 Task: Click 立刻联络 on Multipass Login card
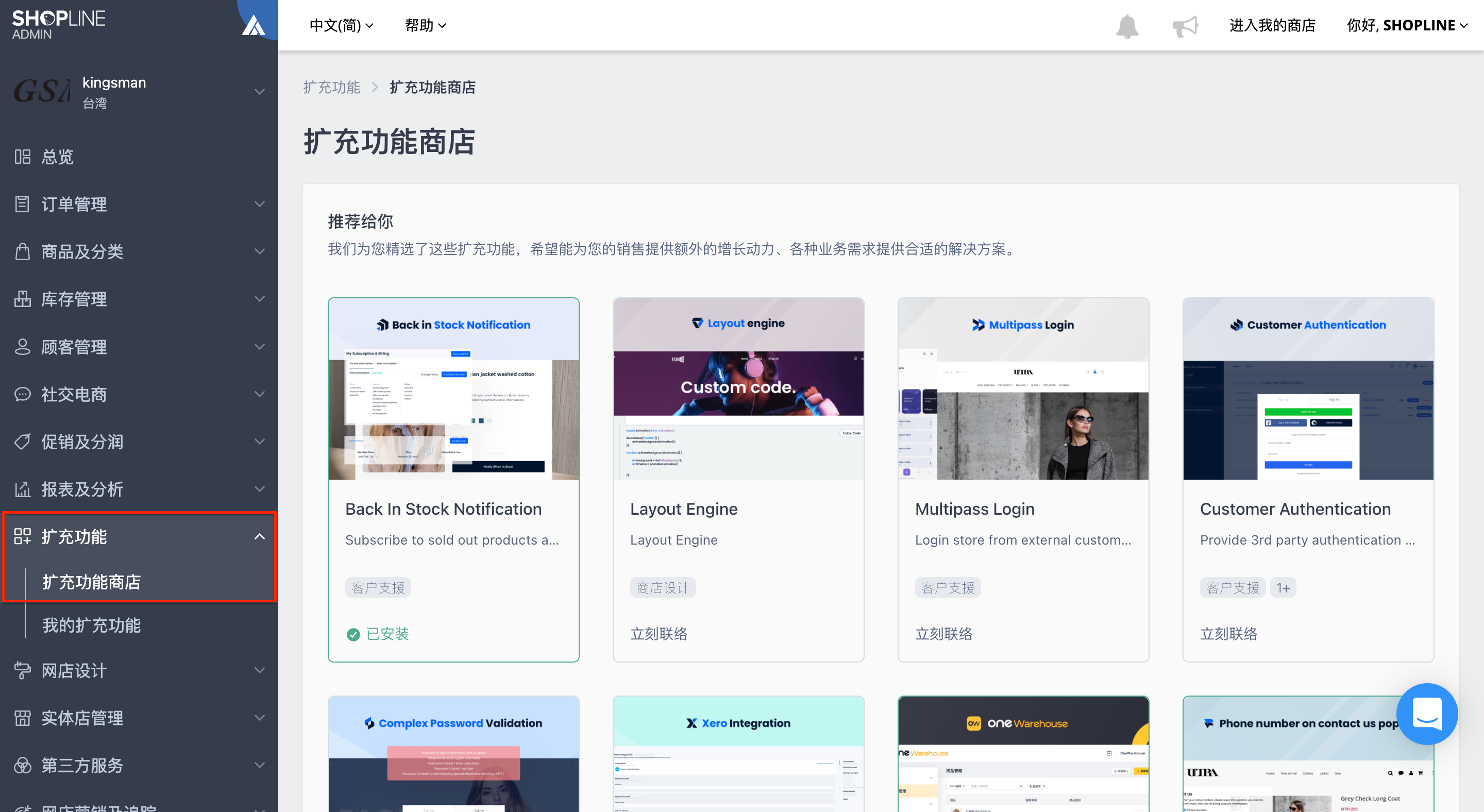coord(943,634)
